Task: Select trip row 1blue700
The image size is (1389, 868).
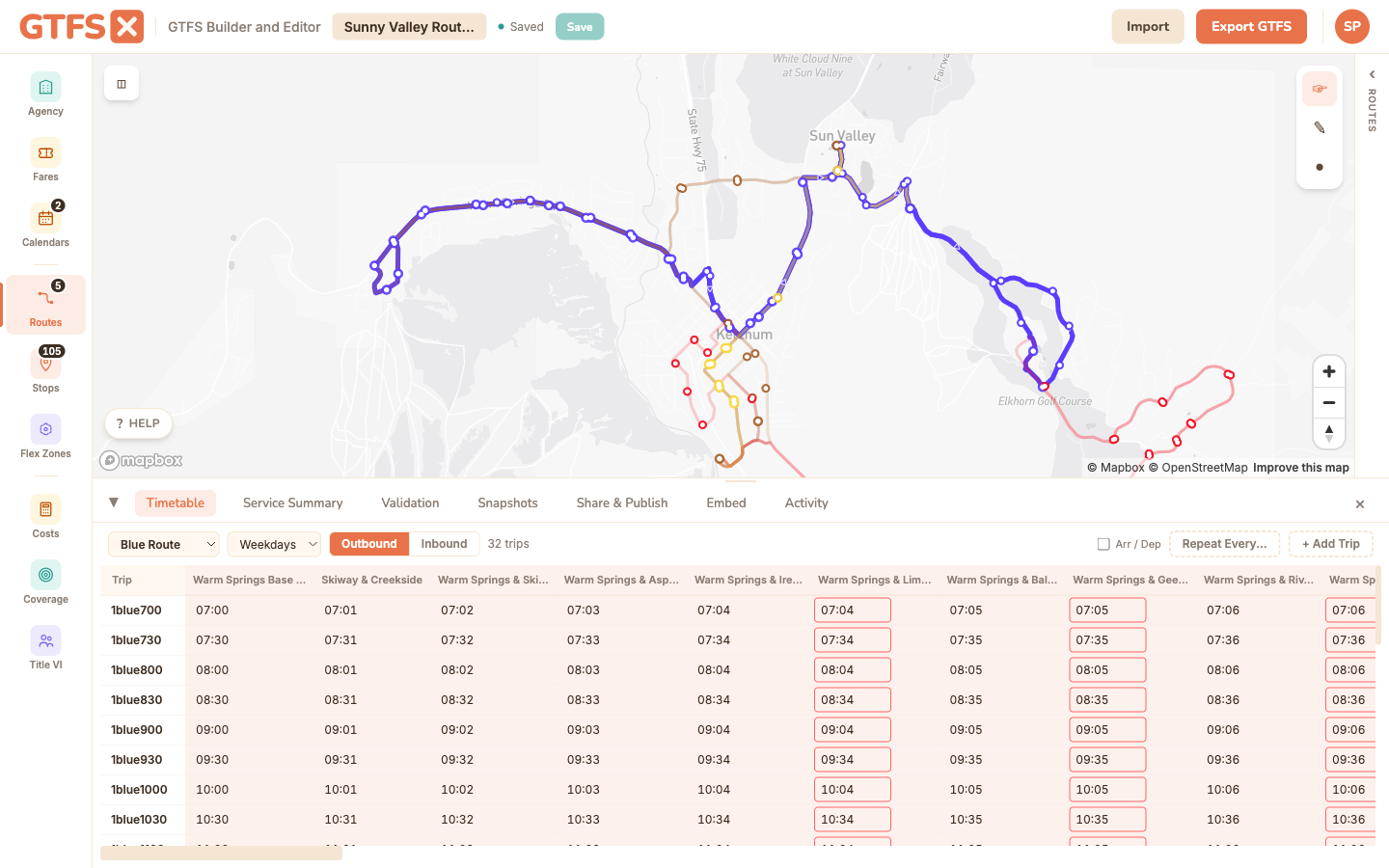Action: (x=136, y=610)
